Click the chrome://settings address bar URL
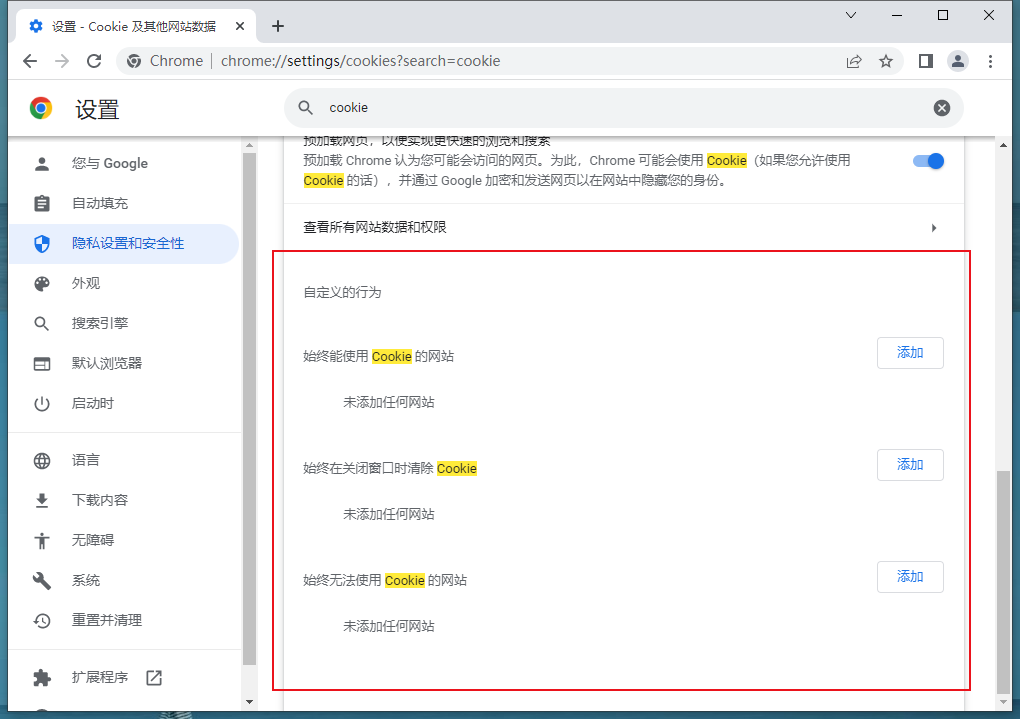This screenshot has height=719, width=1020. [360, 61]
